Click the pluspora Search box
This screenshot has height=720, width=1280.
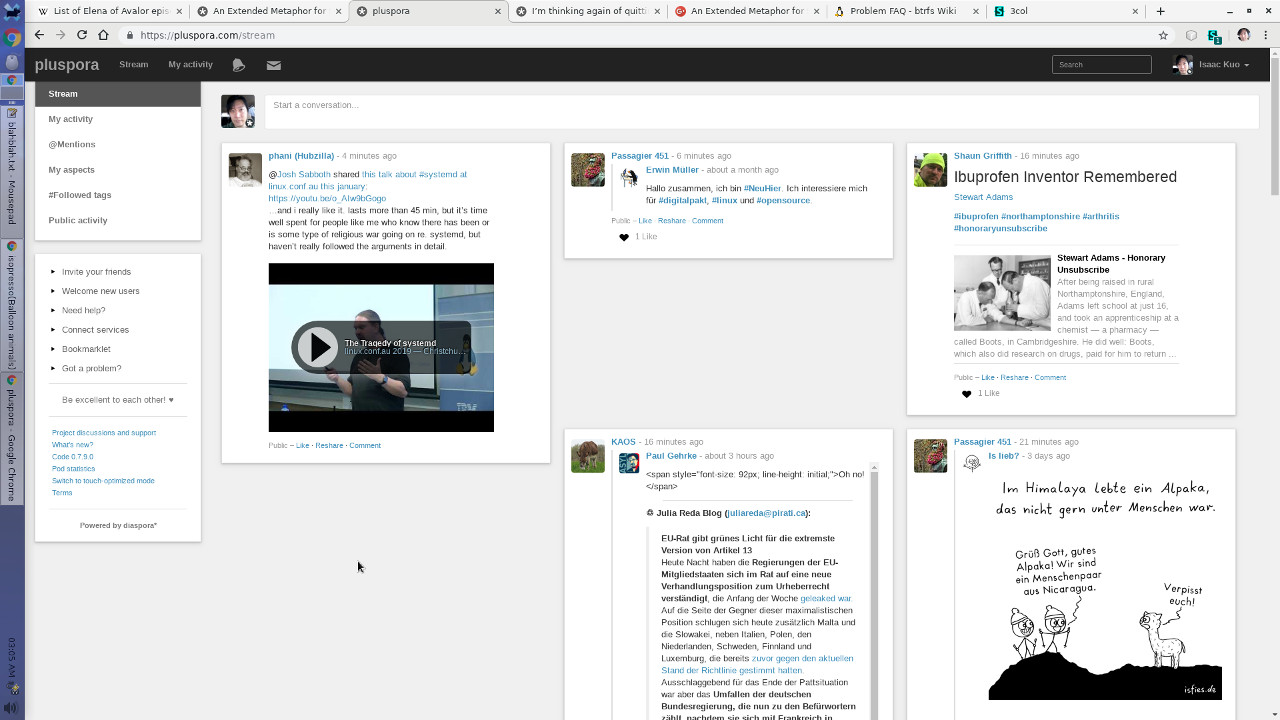click(x=1101, y=65)
